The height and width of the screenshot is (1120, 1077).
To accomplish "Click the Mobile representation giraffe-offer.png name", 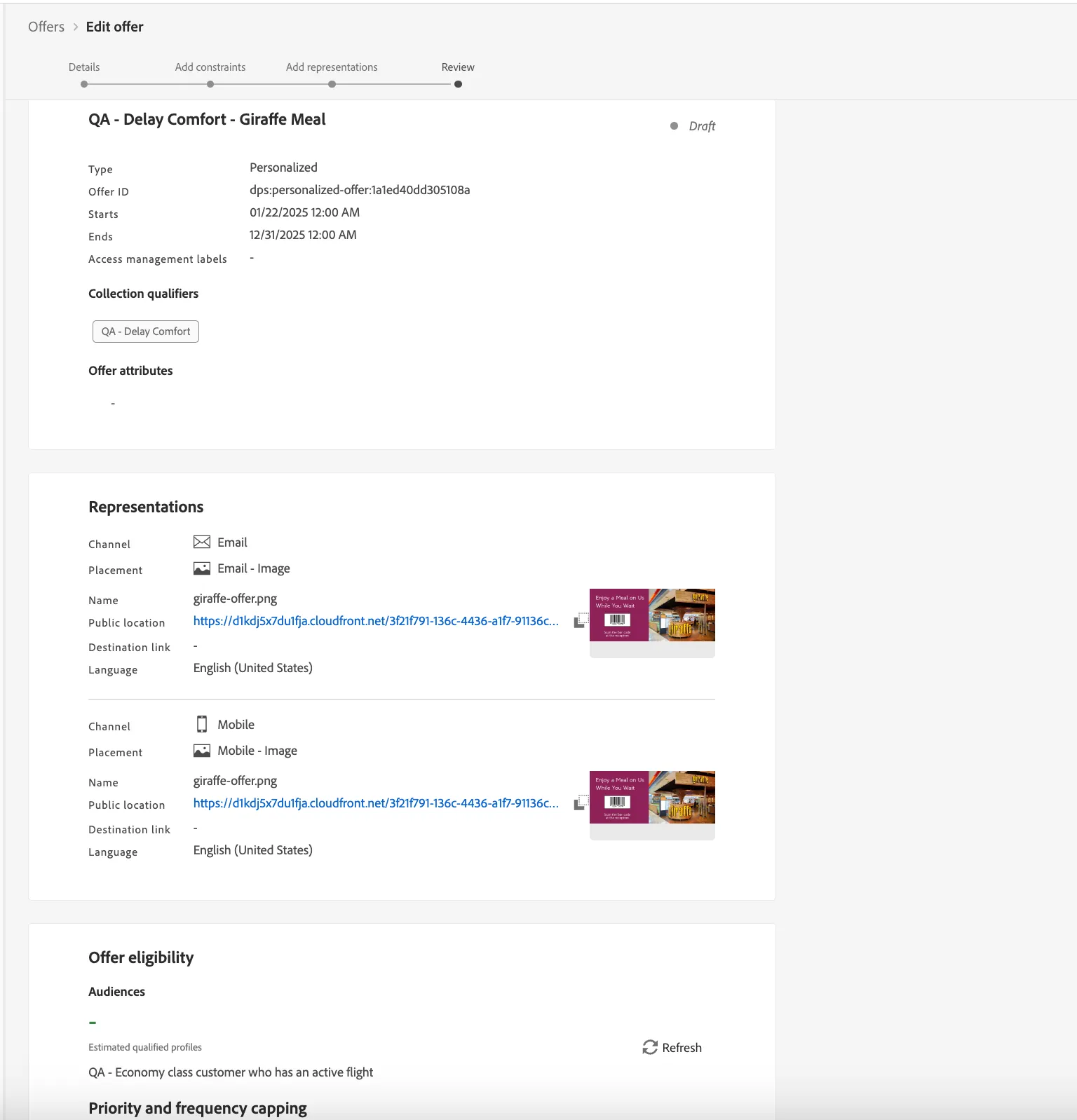I will [x=235, y=781].
